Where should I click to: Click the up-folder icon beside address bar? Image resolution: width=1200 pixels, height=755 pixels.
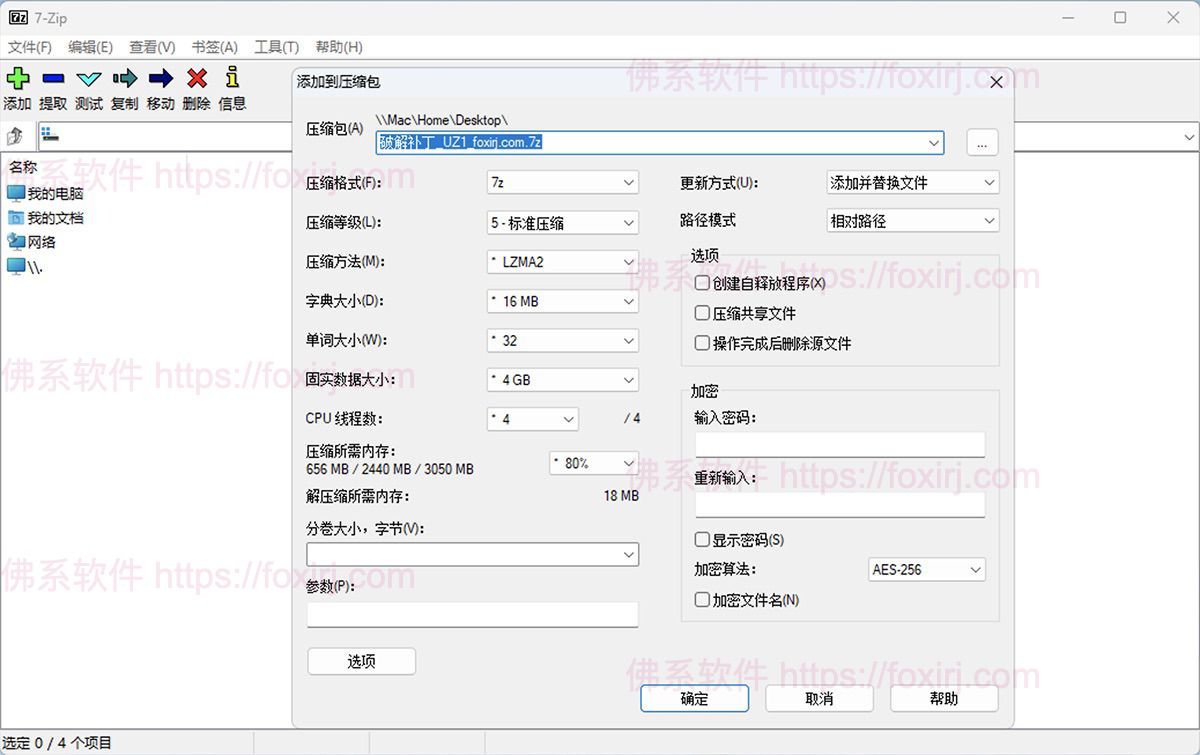16,136
